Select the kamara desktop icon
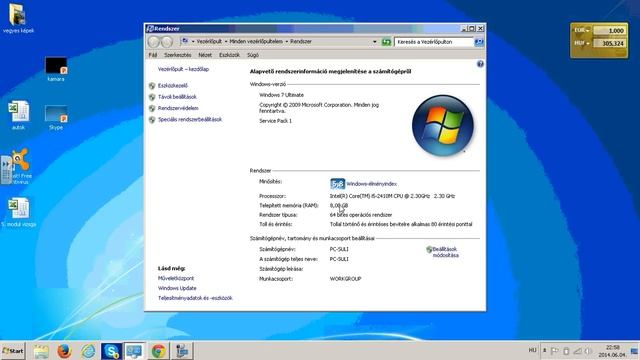The image size is (640, 360). click(56, 69)
